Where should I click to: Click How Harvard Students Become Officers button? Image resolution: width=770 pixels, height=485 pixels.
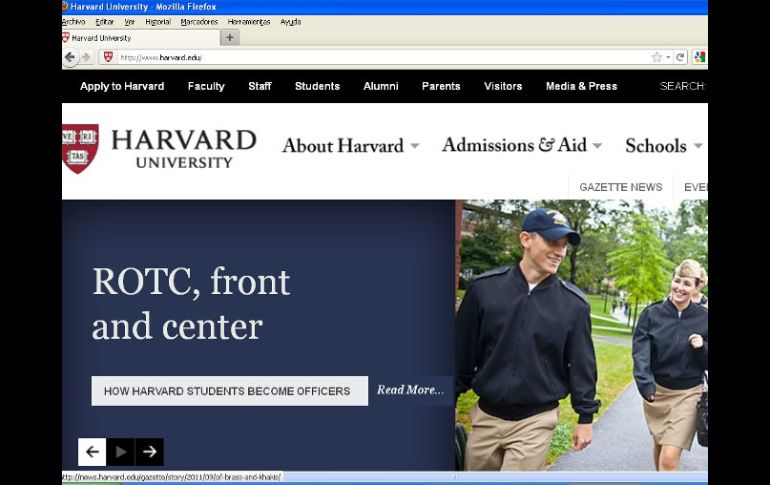(x=228, y=391)
